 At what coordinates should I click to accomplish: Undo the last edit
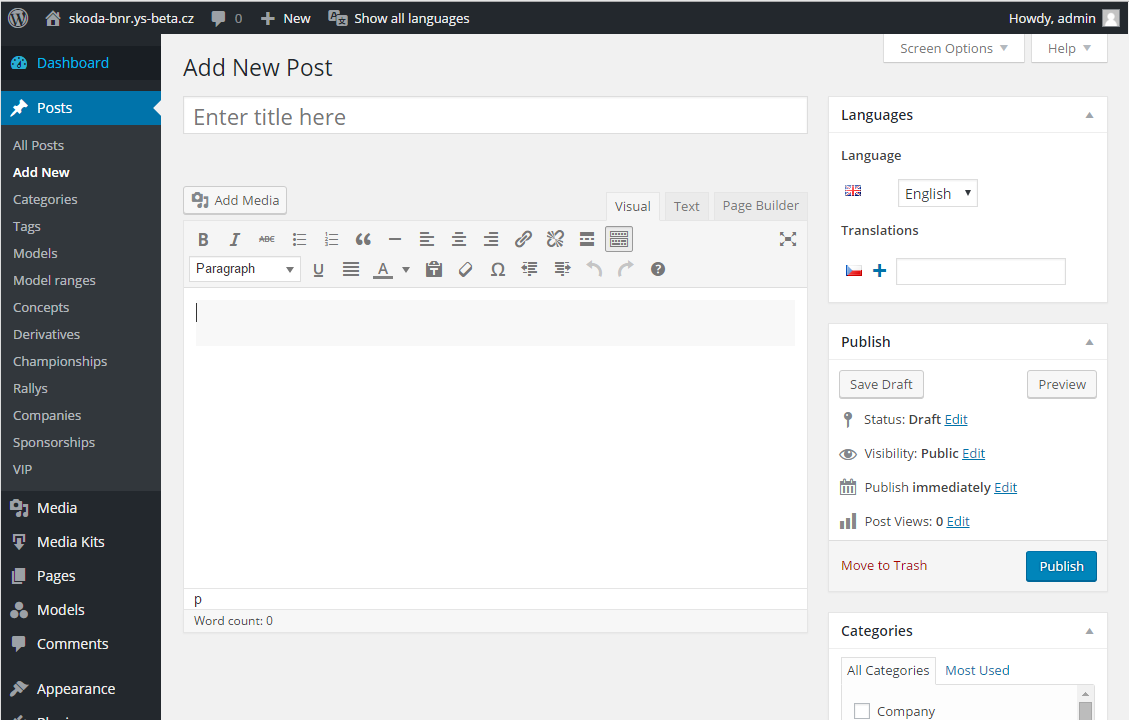pyautogui.click(x=594, y=269)
